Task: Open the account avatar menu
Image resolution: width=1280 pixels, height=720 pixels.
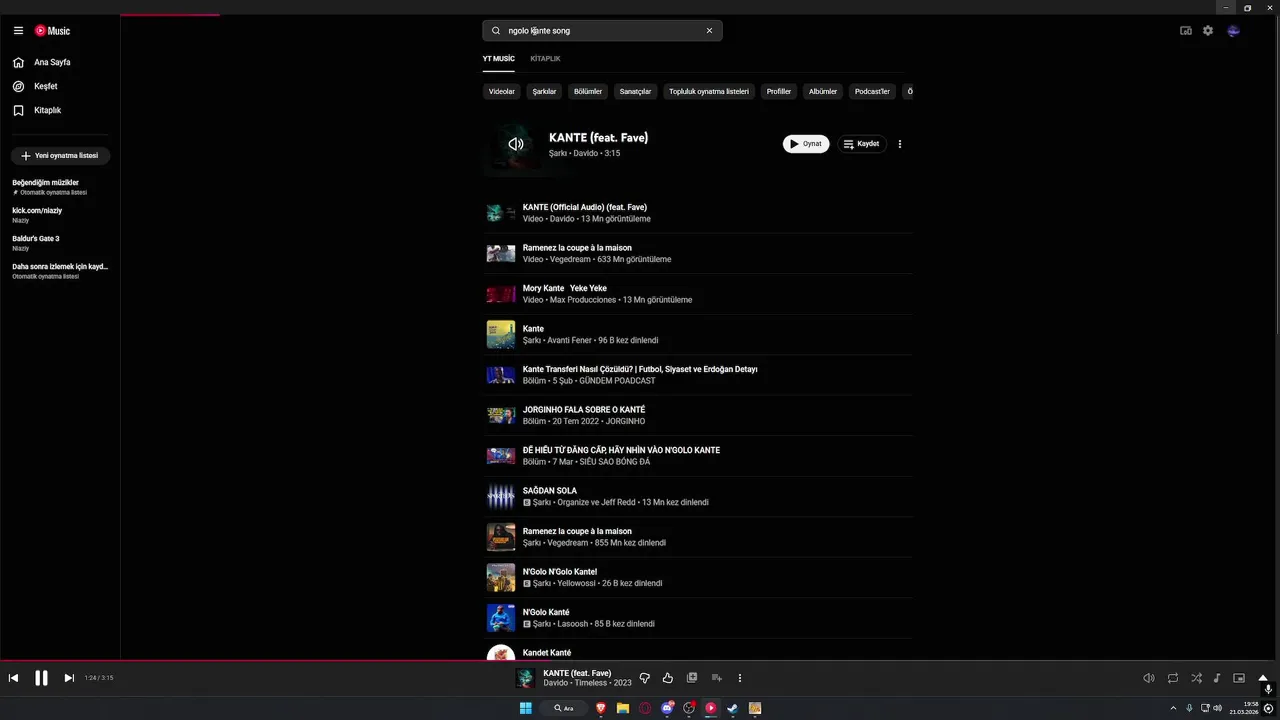Action: [x=1234, y=31]
